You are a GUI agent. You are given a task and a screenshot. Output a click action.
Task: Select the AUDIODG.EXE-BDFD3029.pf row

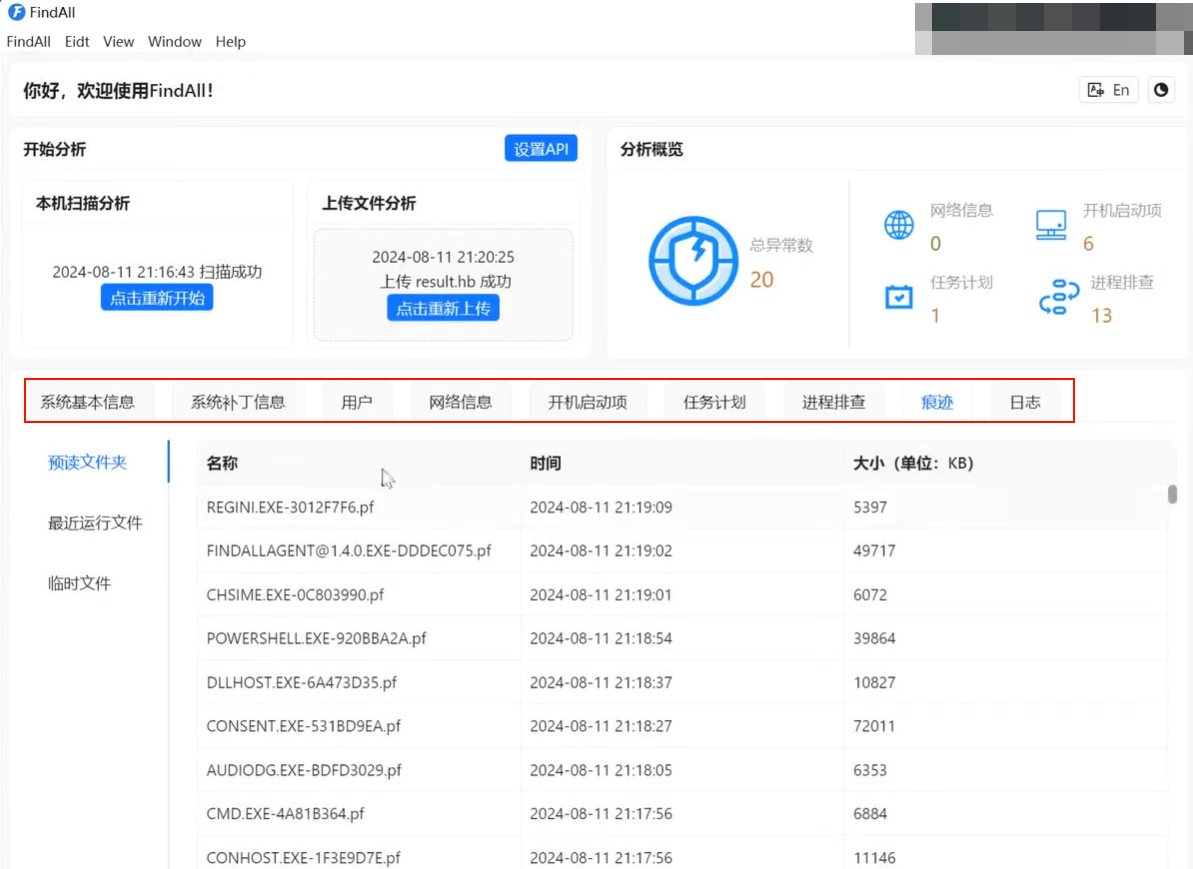click(682, 770)
